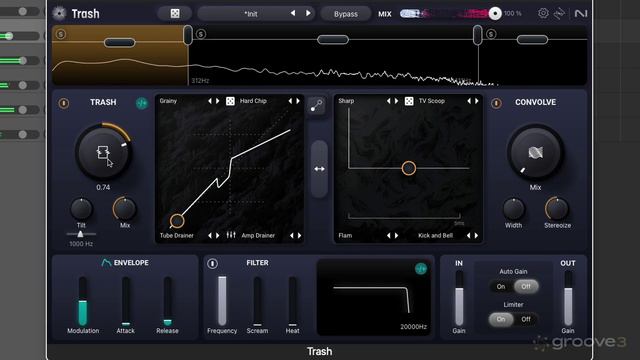The width and height of the screenshot is (640, 360).
Task: Click the sliders icon beside Amp Drainer
Action: (x=231, y=235)
